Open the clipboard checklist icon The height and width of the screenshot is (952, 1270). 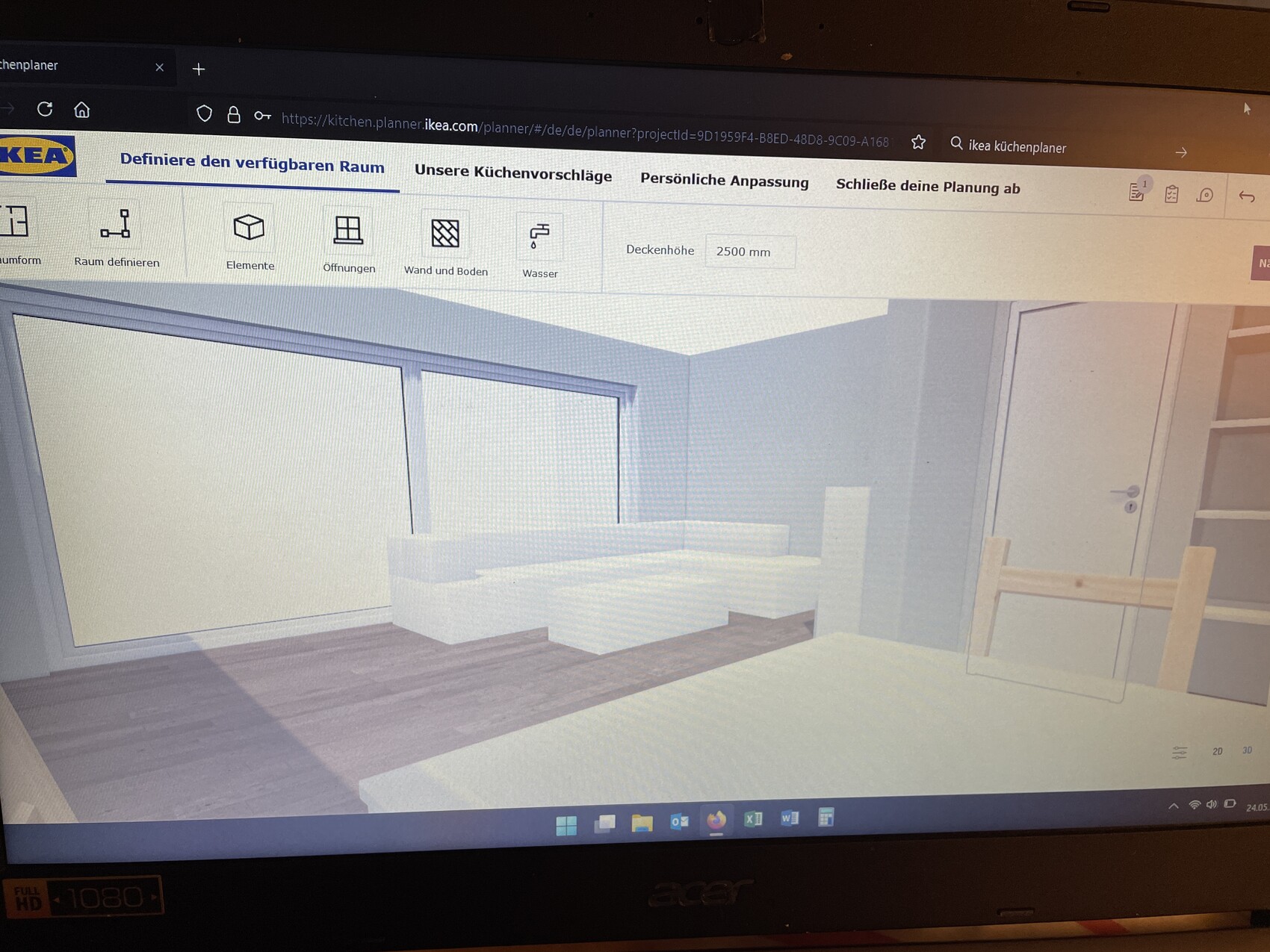click(1171, 194)
